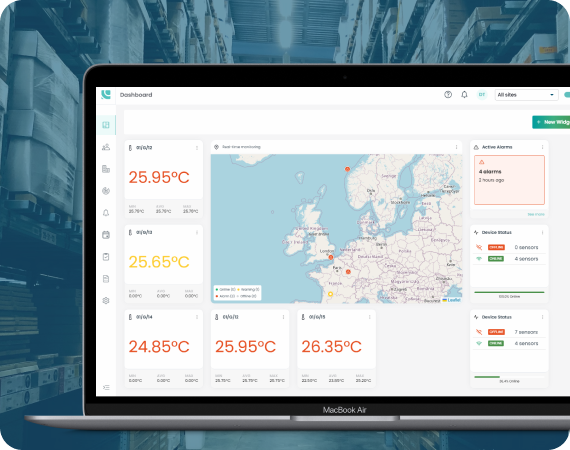Open the options menu of the 24.85°C widget
Screen dimensions: 570x450
197,317
